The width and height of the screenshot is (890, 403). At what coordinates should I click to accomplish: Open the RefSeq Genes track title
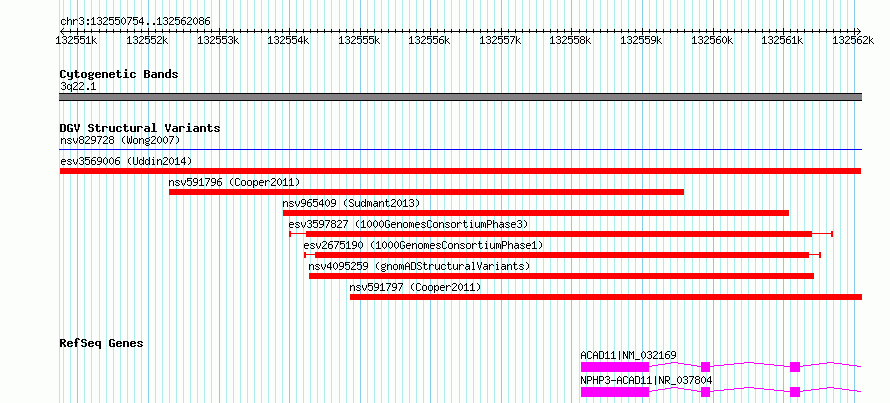click(101, 343)
